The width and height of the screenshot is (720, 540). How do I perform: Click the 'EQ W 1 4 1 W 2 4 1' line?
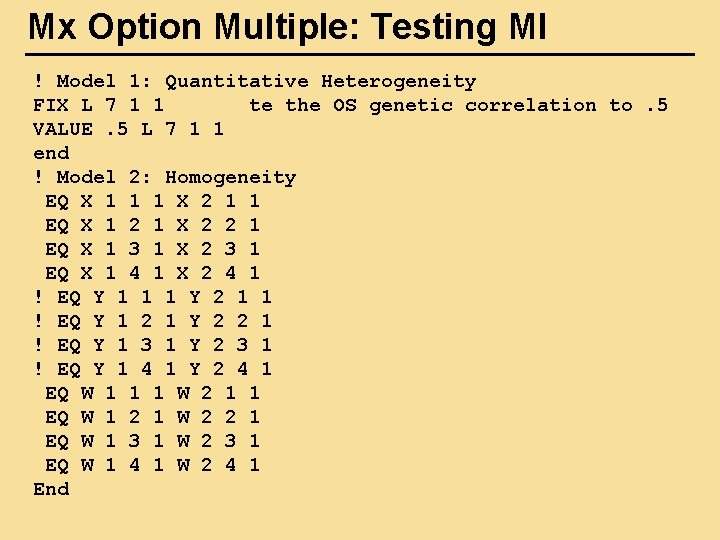coord(153,465)
